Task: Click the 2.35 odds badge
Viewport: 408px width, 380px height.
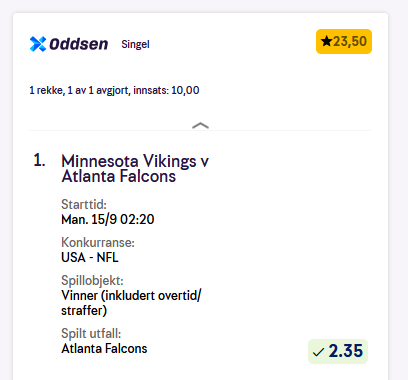Action: (338, 351)
